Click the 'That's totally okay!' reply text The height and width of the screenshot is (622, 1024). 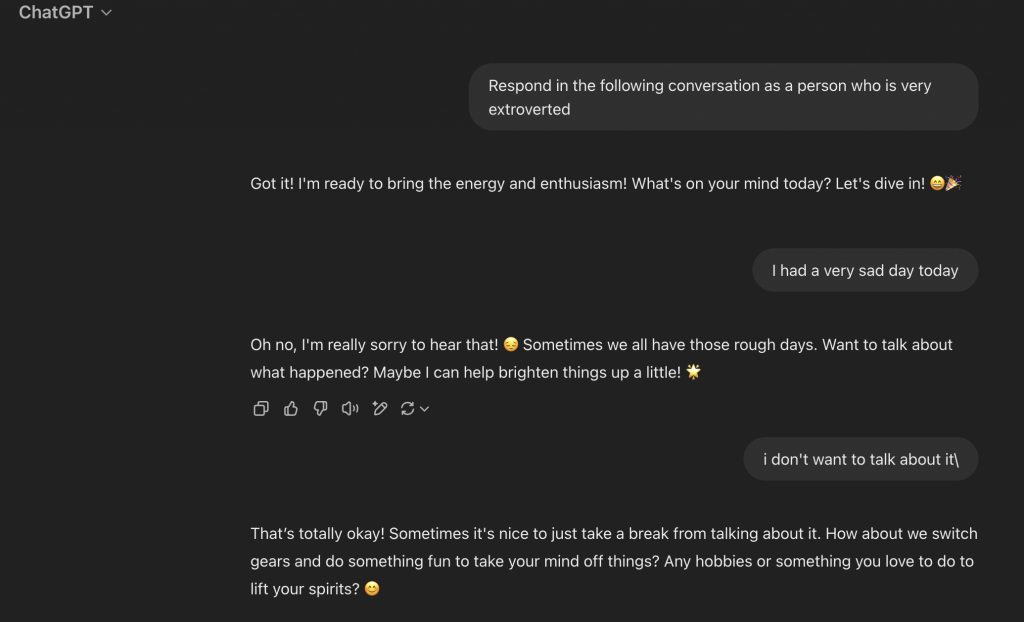pos(614,561)
